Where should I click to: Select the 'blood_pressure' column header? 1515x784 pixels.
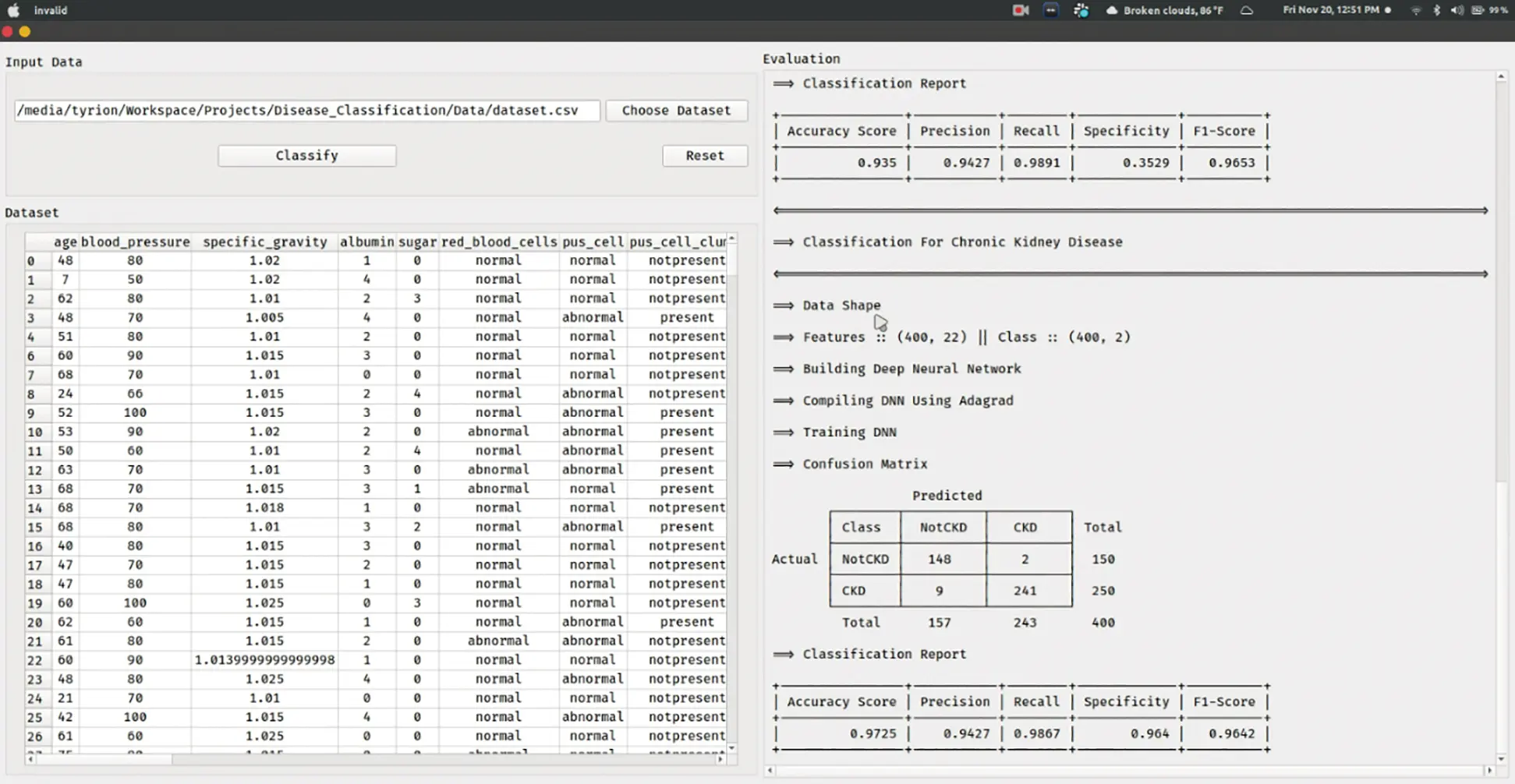[x=136, y=242]
